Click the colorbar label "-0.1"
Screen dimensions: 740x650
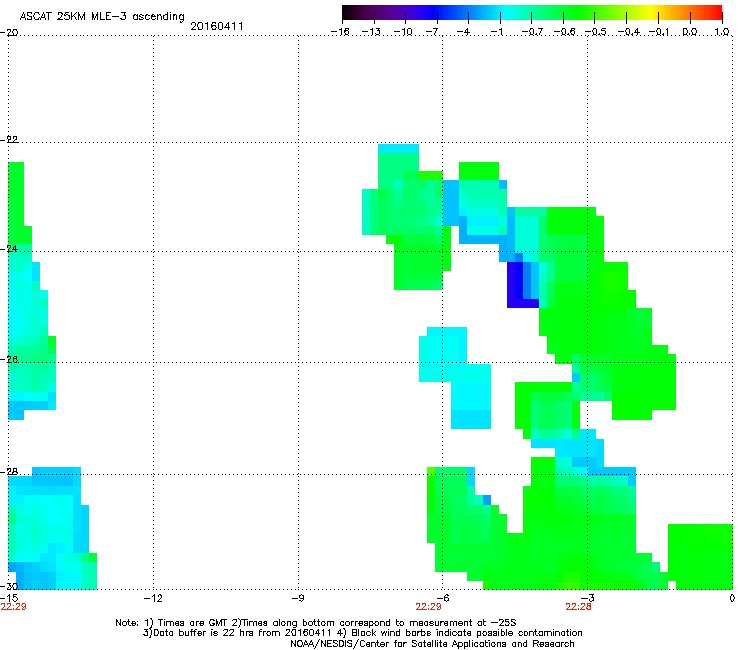[659, 32]
